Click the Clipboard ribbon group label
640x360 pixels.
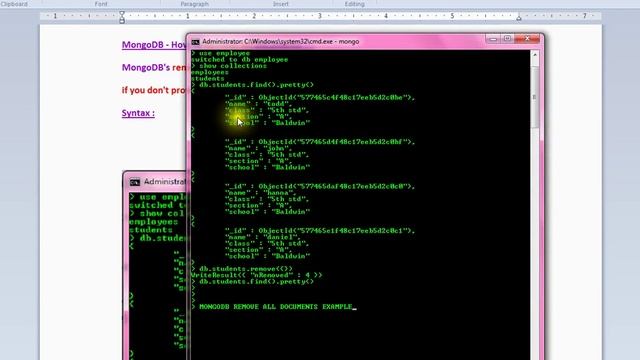tap(14, 4)
